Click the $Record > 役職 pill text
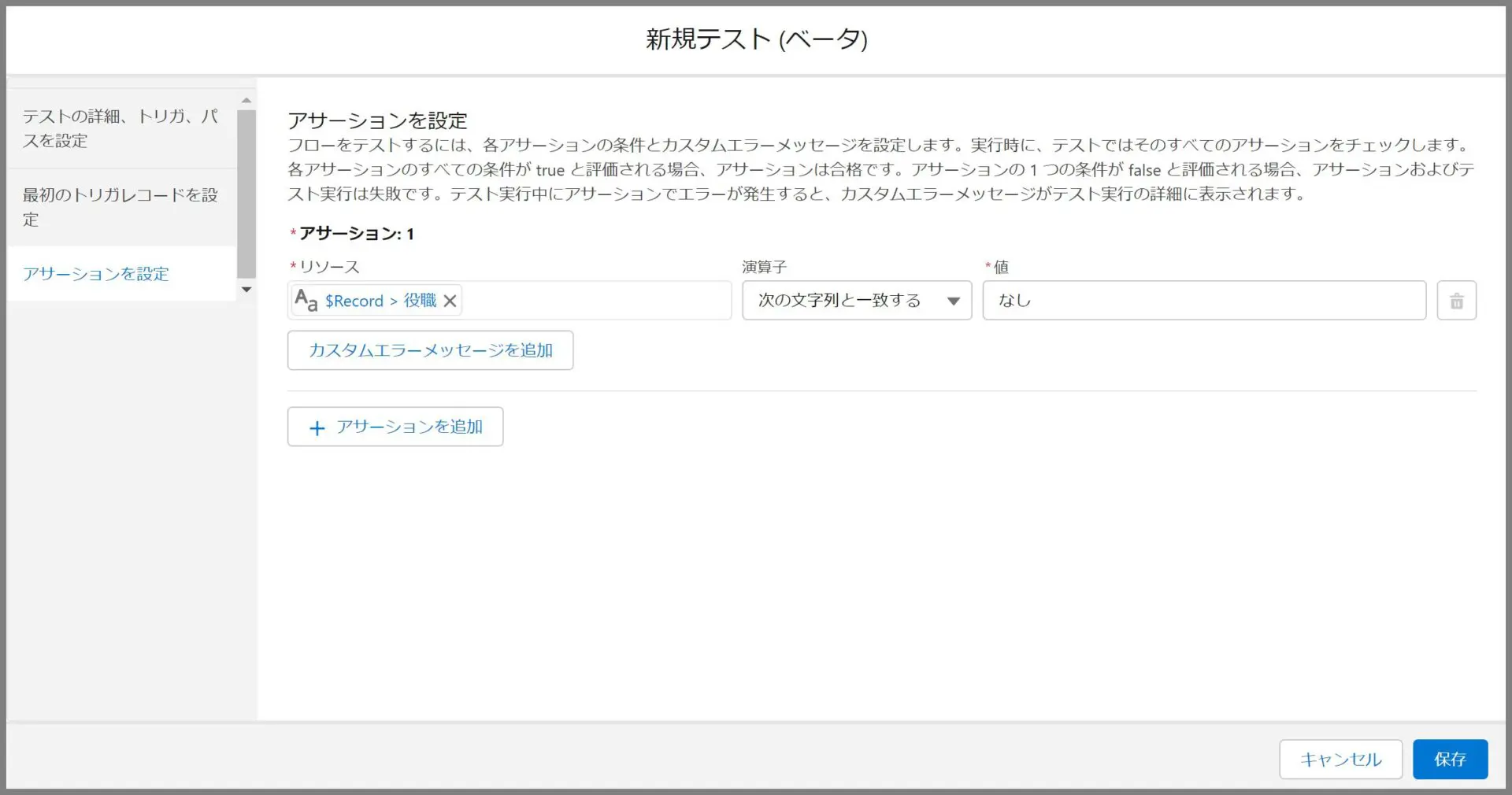The width and height of the screenshot is (1512, 795). [x=380, y=301]
